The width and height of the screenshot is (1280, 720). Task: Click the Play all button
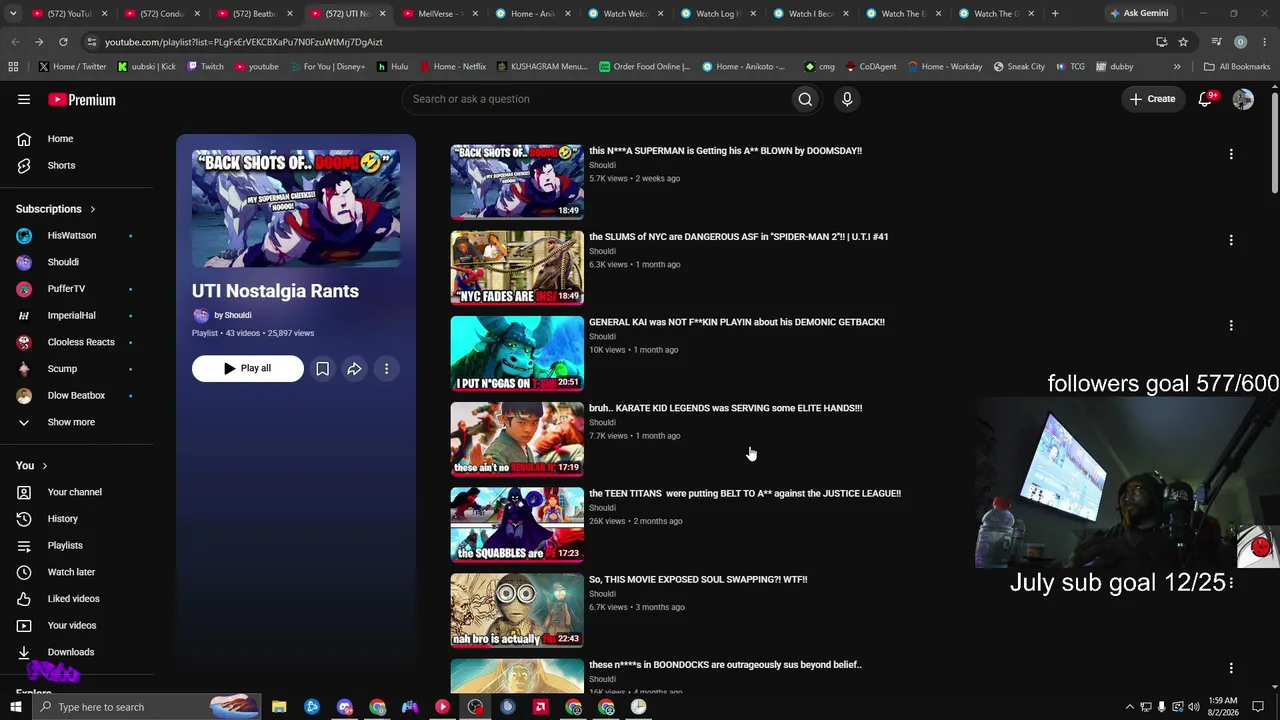coord(248,369)
